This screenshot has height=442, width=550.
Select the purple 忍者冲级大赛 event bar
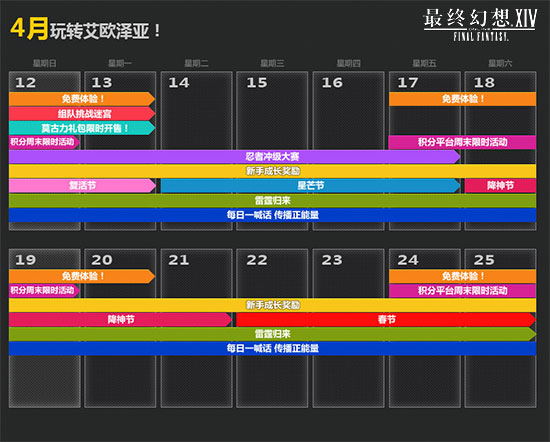(235, 156)
